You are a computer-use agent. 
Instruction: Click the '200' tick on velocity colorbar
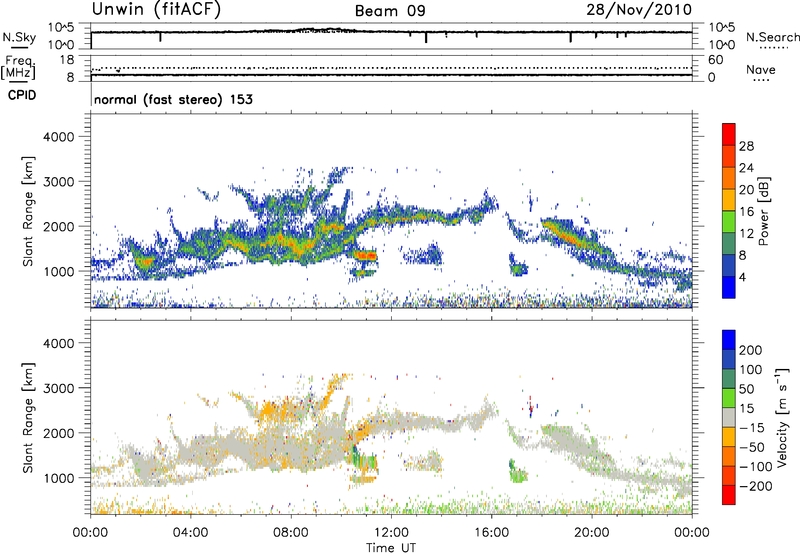point(751,350)
